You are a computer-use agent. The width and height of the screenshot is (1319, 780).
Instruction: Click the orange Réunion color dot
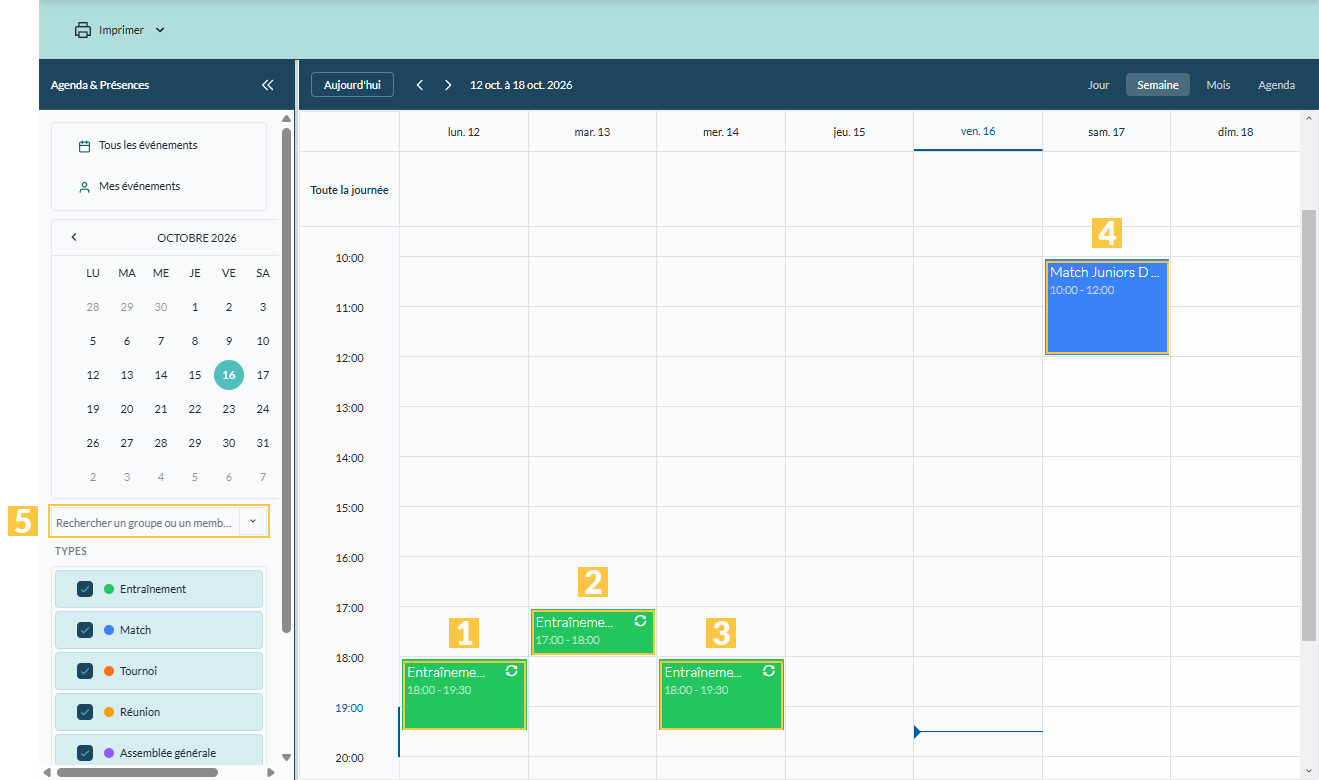(x=109, y=712)
